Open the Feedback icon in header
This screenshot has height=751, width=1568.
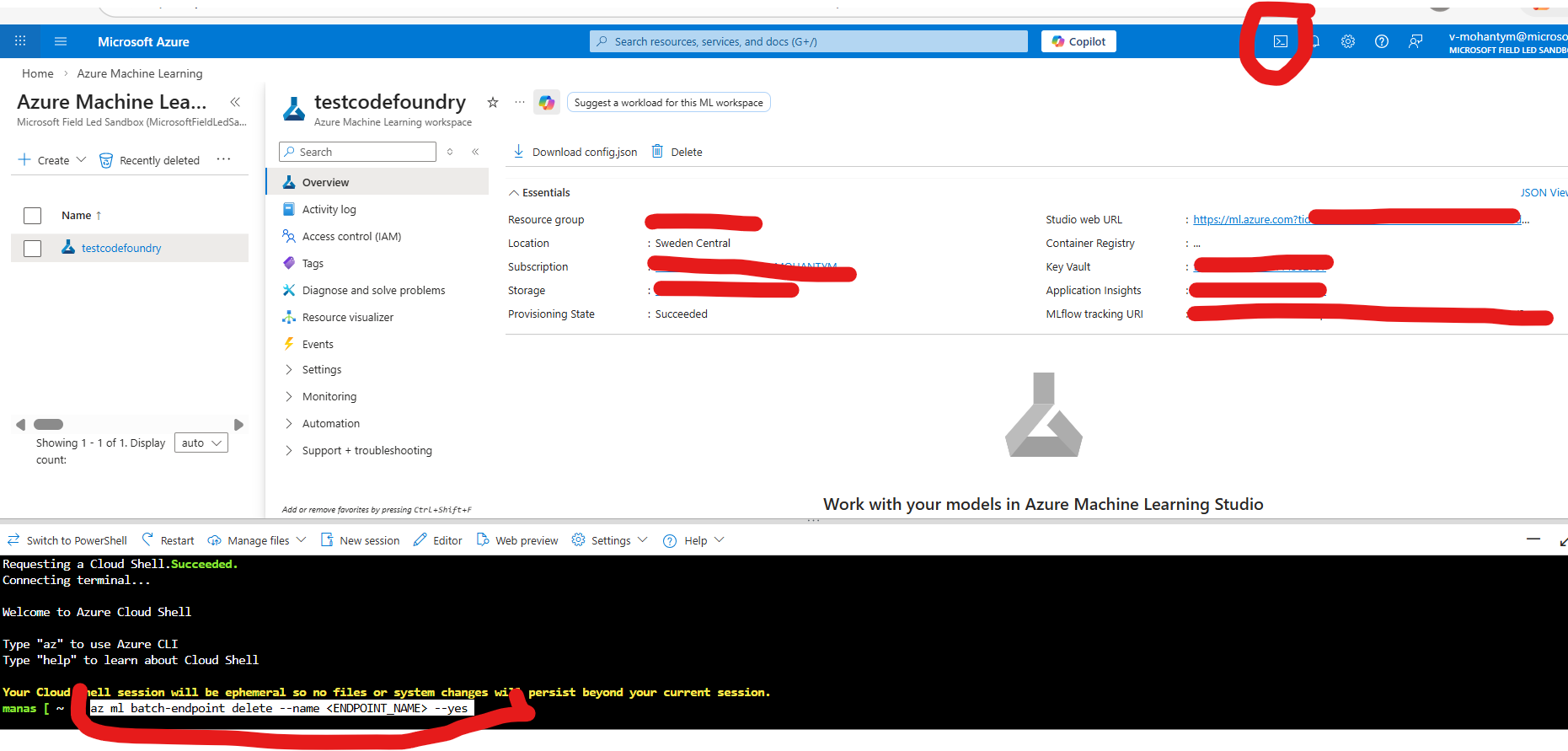pyautogui.click(x=1415, y=41)
